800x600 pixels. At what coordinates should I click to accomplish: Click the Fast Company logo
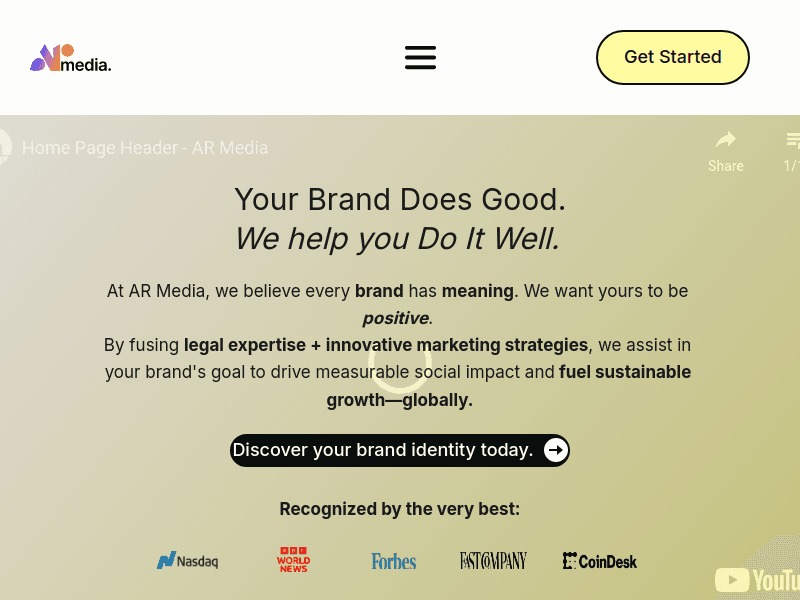493,561
